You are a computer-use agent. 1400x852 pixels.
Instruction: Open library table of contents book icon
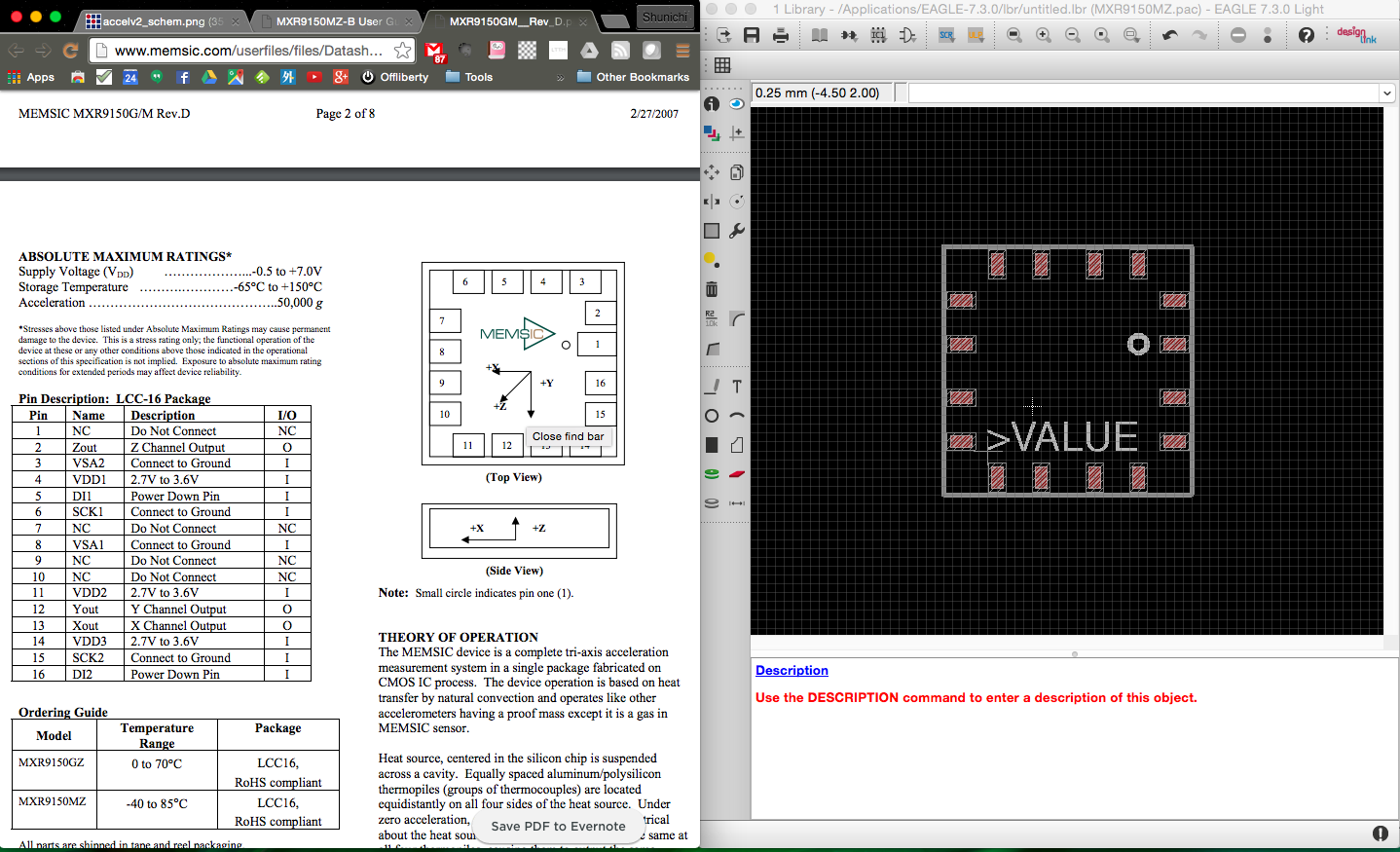[820, 35]
